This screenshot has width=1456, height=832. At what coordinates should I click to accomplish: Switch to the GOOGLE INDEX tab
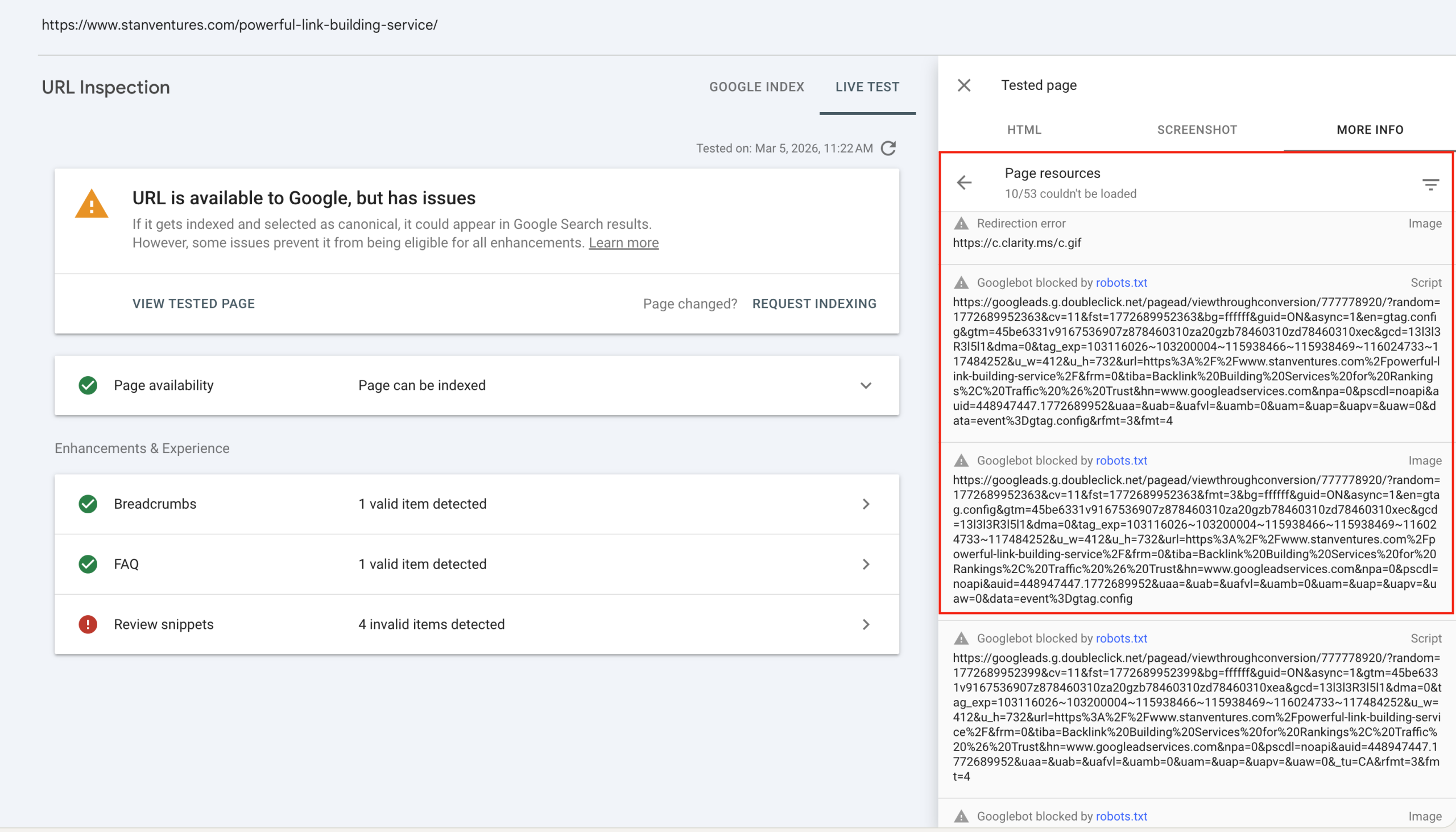pyautogui.click(x=756, y=87)
